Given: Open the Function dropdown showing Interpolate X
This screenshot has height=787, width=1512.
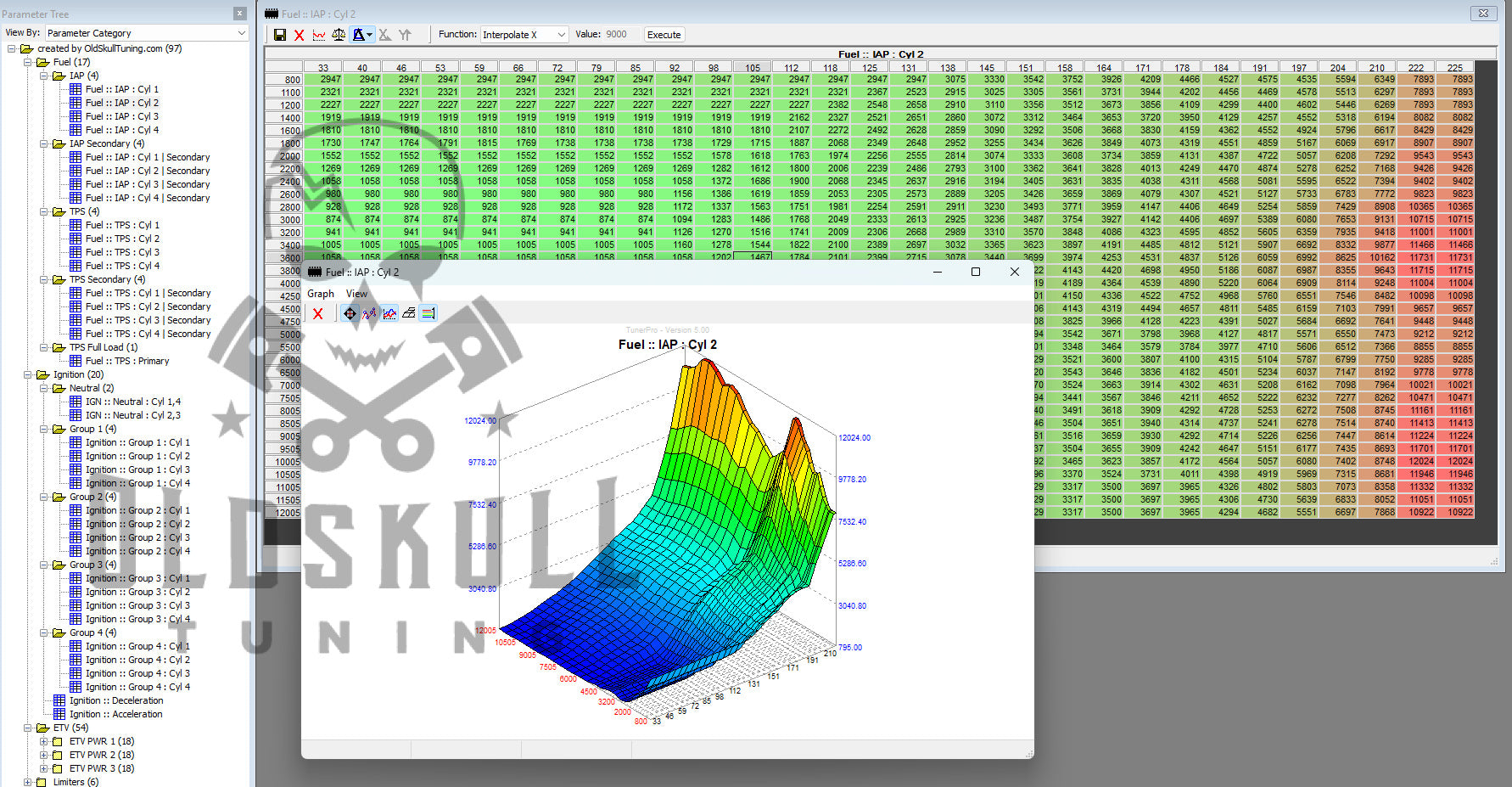Looking at the screenshot, I should 524,35.
